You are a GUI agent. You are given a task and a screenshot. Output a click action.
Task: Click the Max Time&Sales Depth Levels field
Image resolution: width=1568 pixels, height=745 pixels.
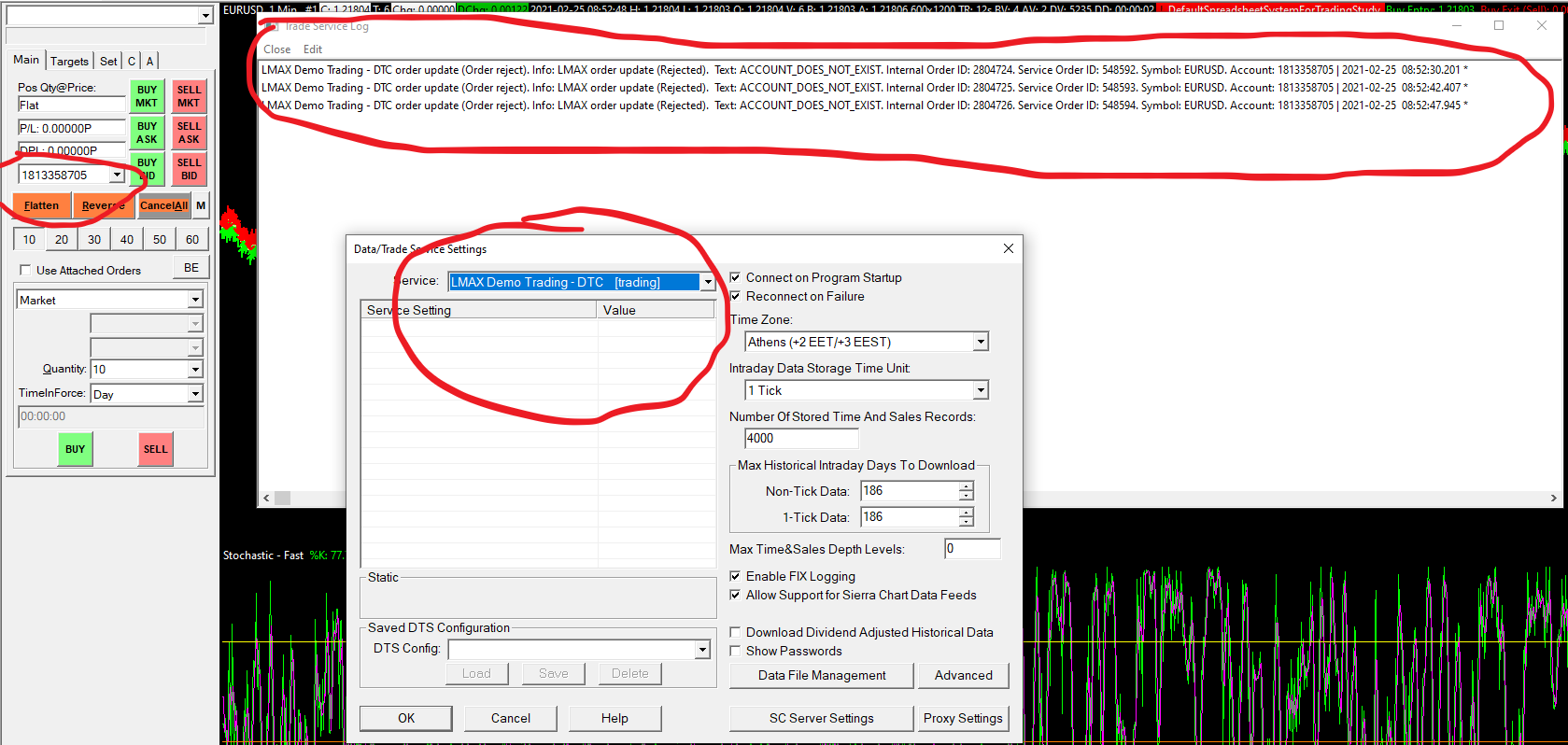(x=972, y=549)
